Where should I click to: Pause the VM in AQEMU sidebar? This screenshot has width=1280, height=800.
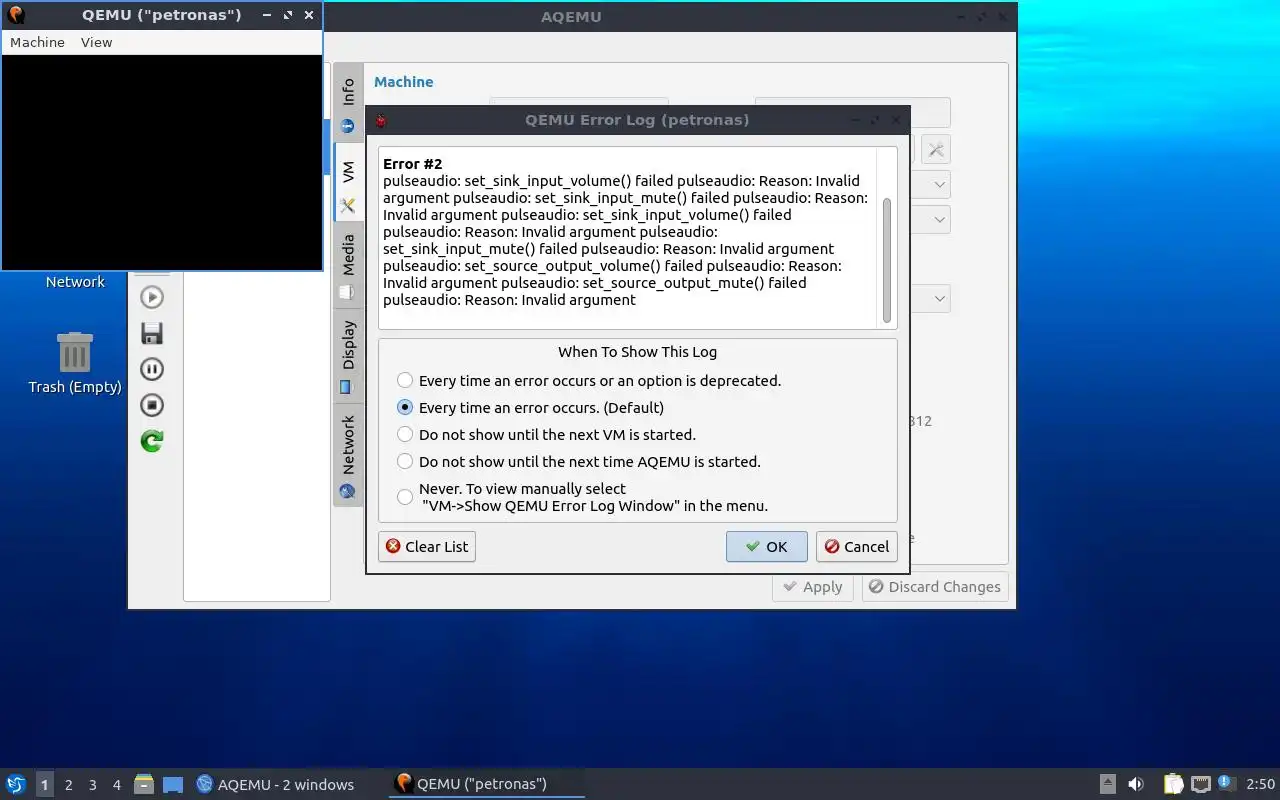(x=152, y=369)
